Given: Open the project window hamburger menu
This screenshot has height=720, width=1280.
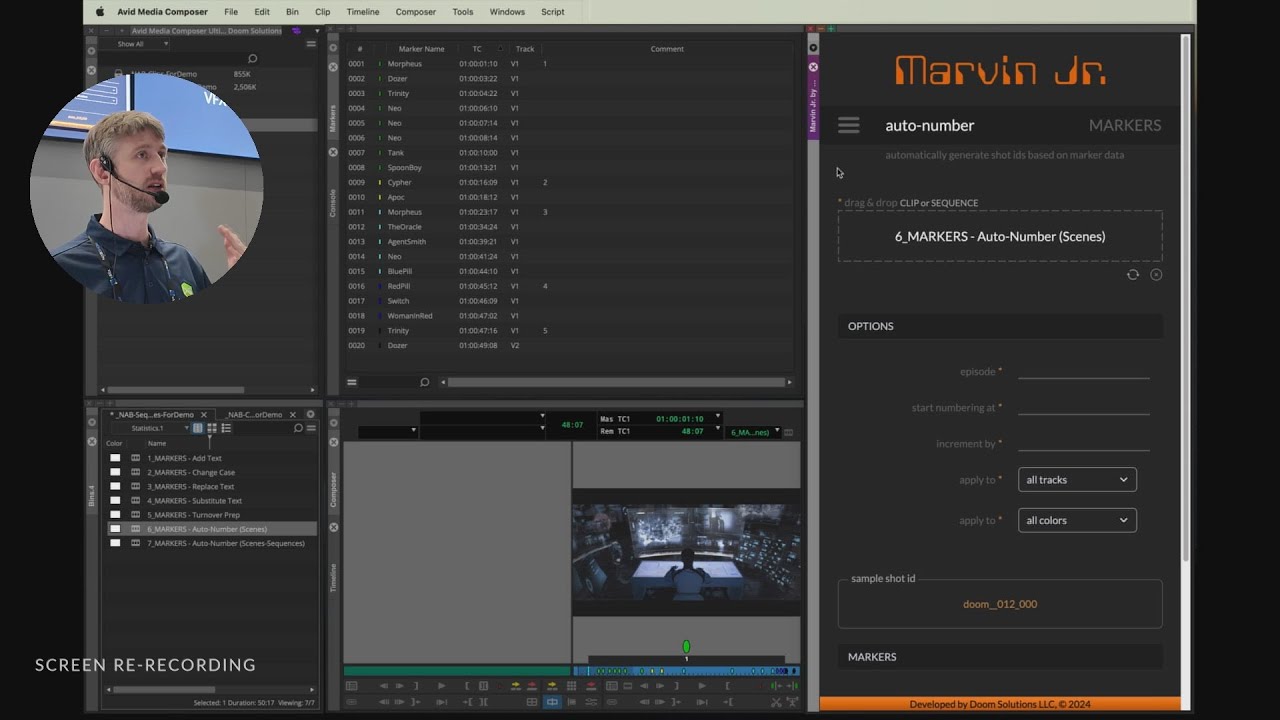Looking at the screenshot, I should pyautogui.click(x=311, y=44).
